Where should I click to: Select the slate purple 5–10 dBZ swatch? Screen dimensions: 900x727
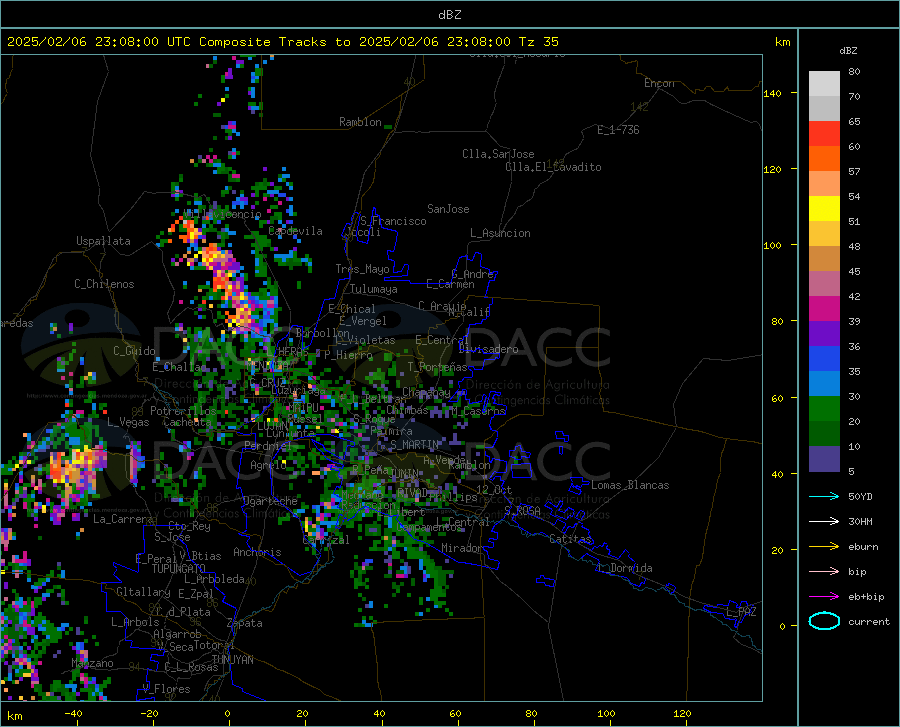click(824, 459)
